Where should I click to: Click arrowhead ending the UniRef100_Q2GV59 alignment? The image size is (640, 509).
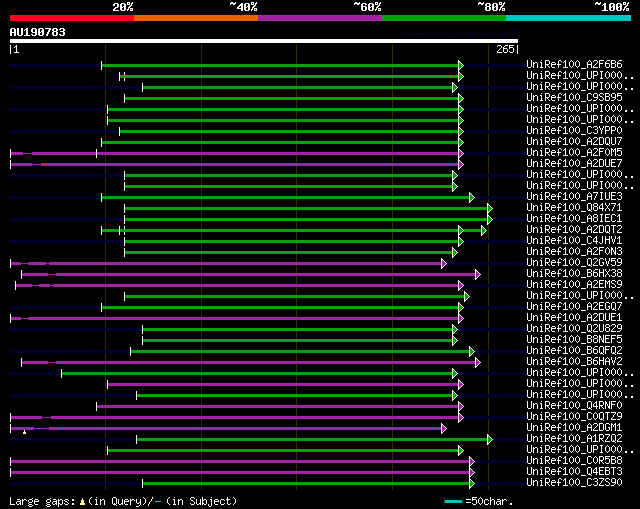click(444, 264)
